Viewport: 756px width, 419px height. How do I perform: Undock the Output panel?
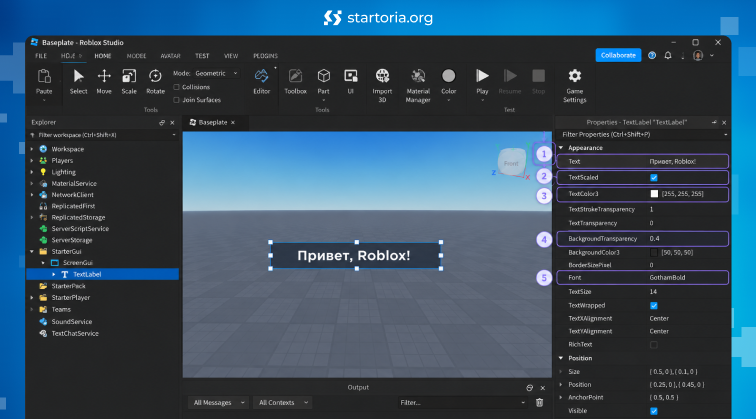click(529, 388)
